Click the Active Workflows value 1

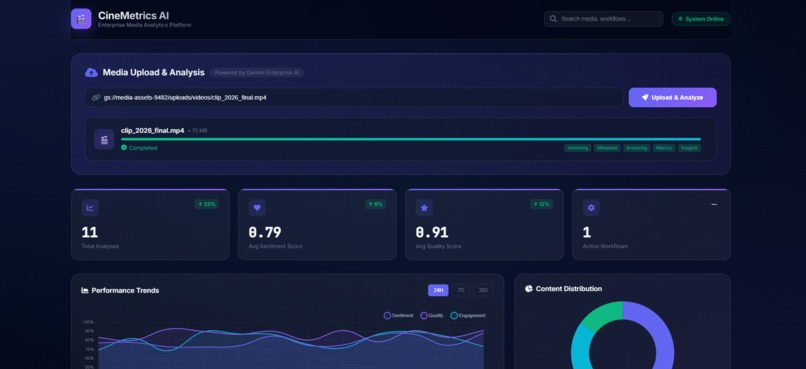point(587,233)
